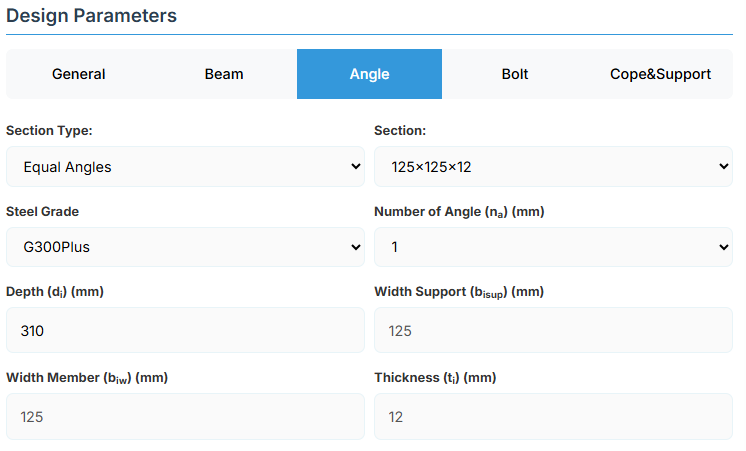746x451 pixels.
Task: Open the Section dropdown showing 125×125×12
Action: coord(553,167)
